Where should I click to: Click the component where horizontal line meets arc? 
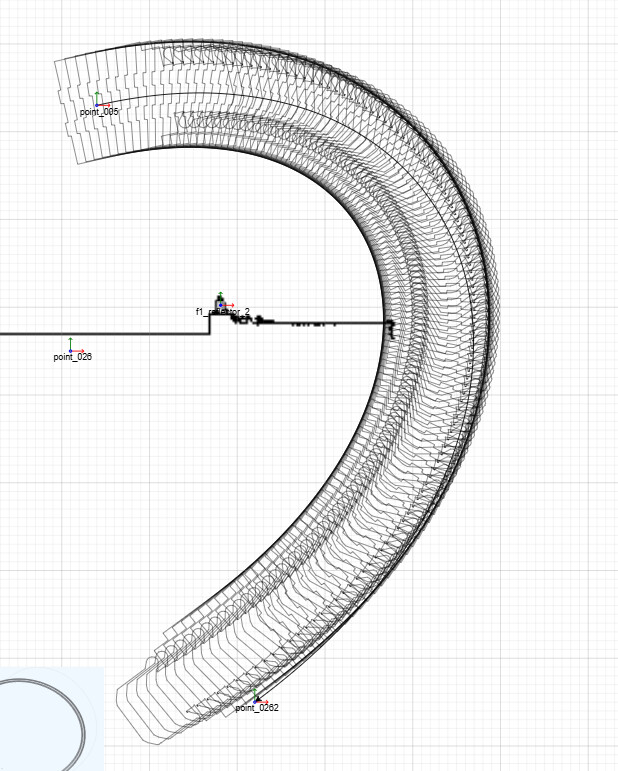[390, 326]
